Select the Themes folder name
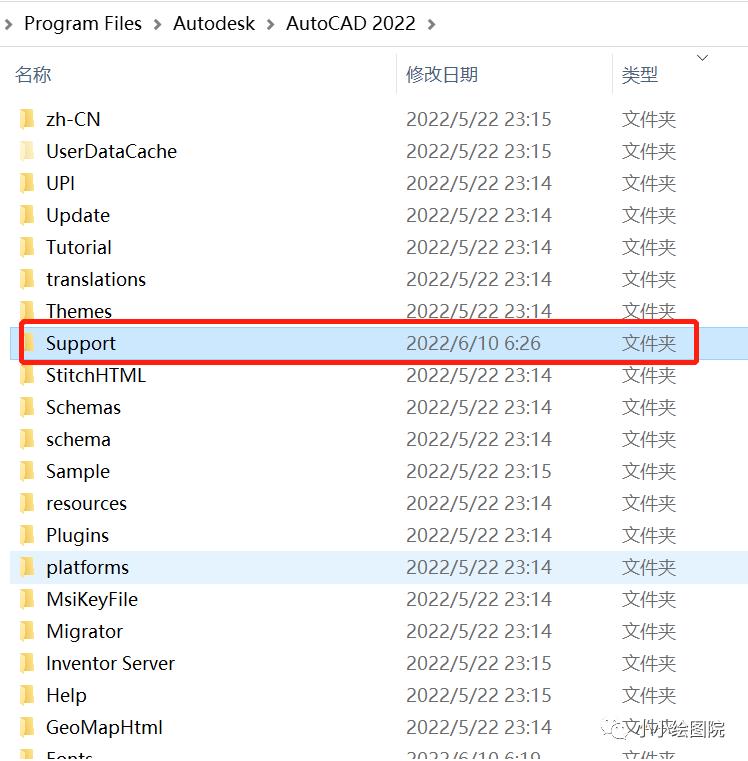This screenshot has height=761, width=748. [79, 311]
